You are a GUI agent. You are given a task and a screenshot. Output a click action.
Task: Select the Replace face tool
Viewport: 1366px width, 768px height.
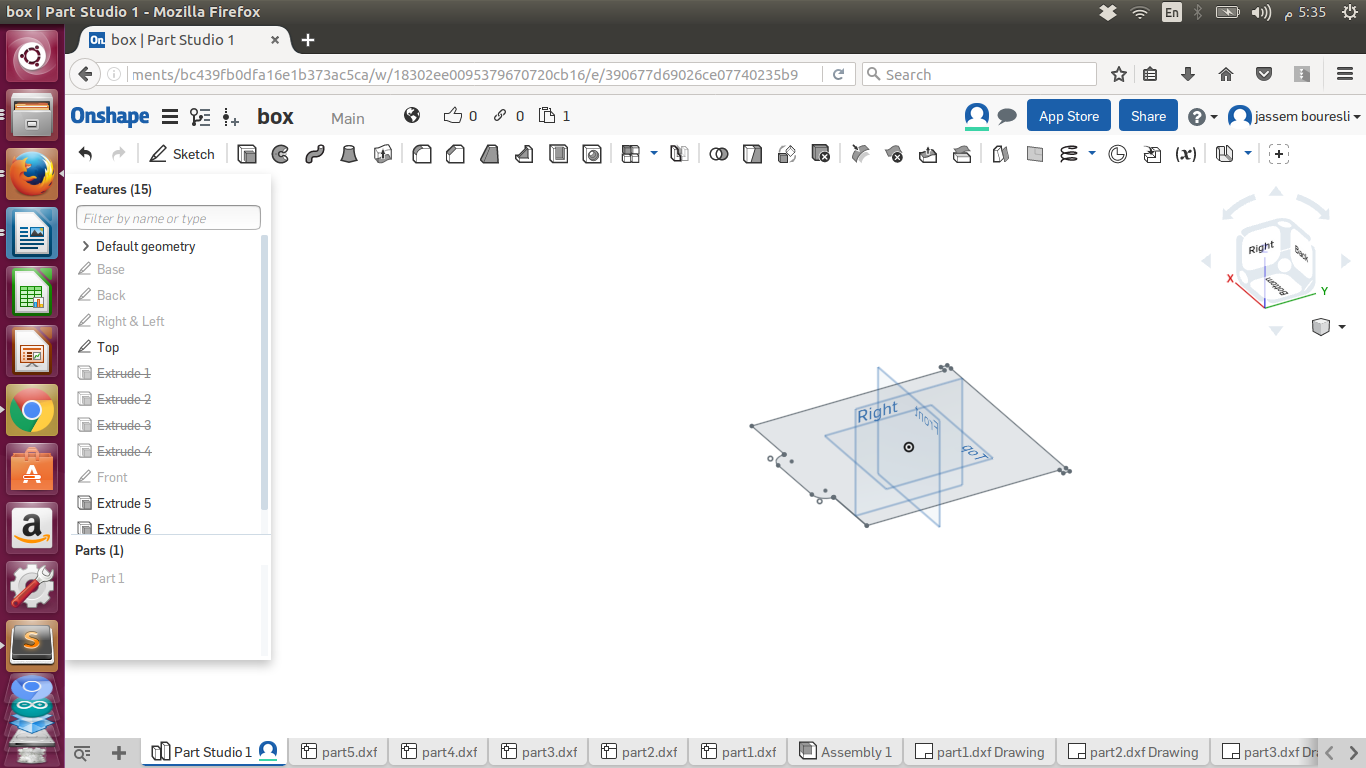pos(962,154)
